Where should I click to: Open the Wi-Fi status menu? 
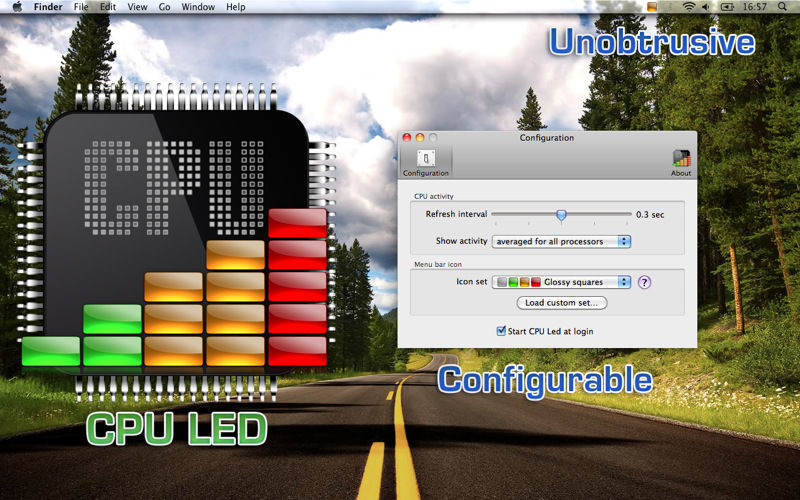pos(689,7)
